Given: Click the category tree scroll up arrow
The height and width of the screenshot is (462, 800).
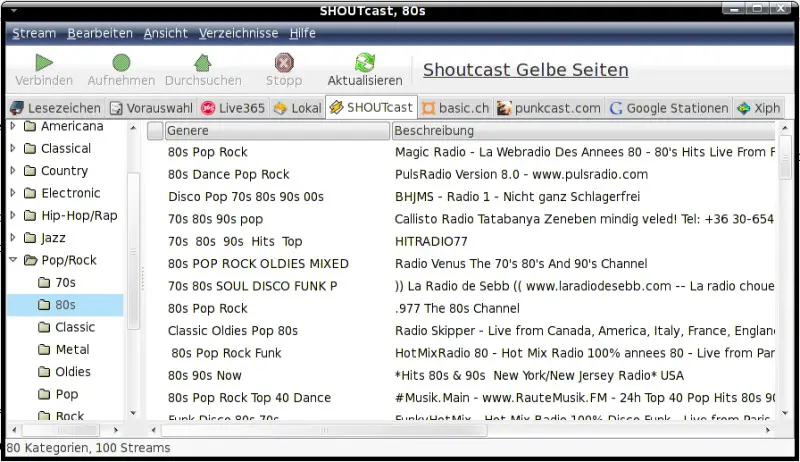Looking at the screenshot, I should tap(133, 127).
